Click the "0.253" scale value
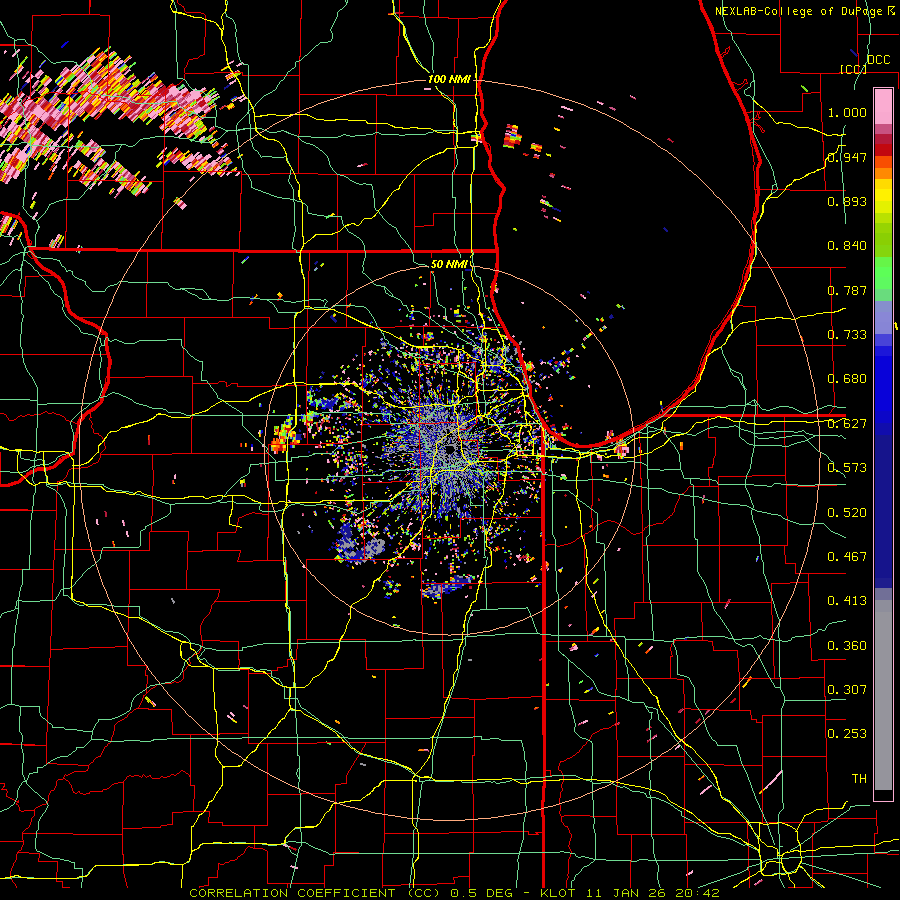900x900 pixels. 847,734
